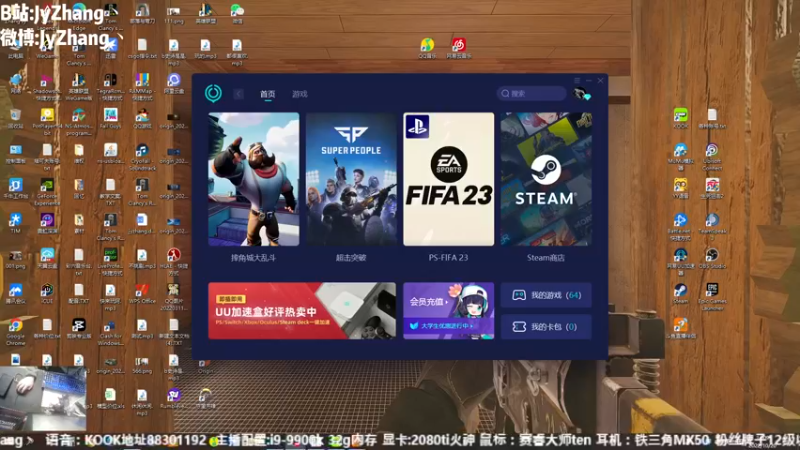
Task: Open 我的游戏 (64)
Action: point(546,295)
